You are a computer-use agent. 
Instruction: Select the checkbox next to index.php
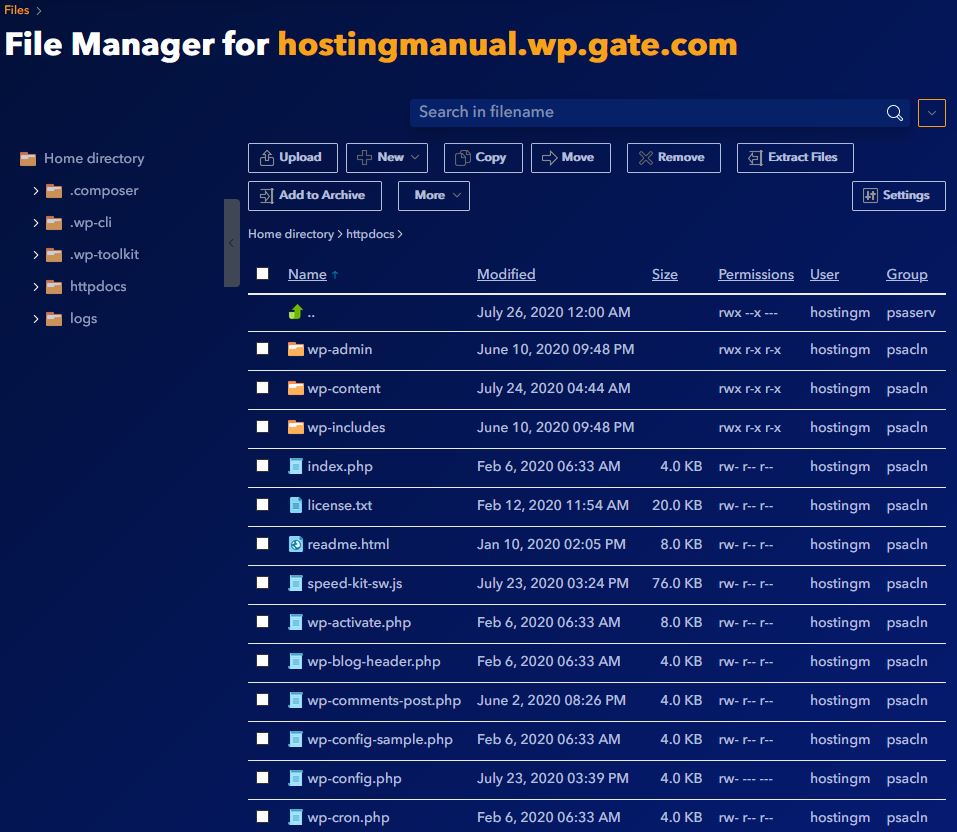tap(262, 466)
